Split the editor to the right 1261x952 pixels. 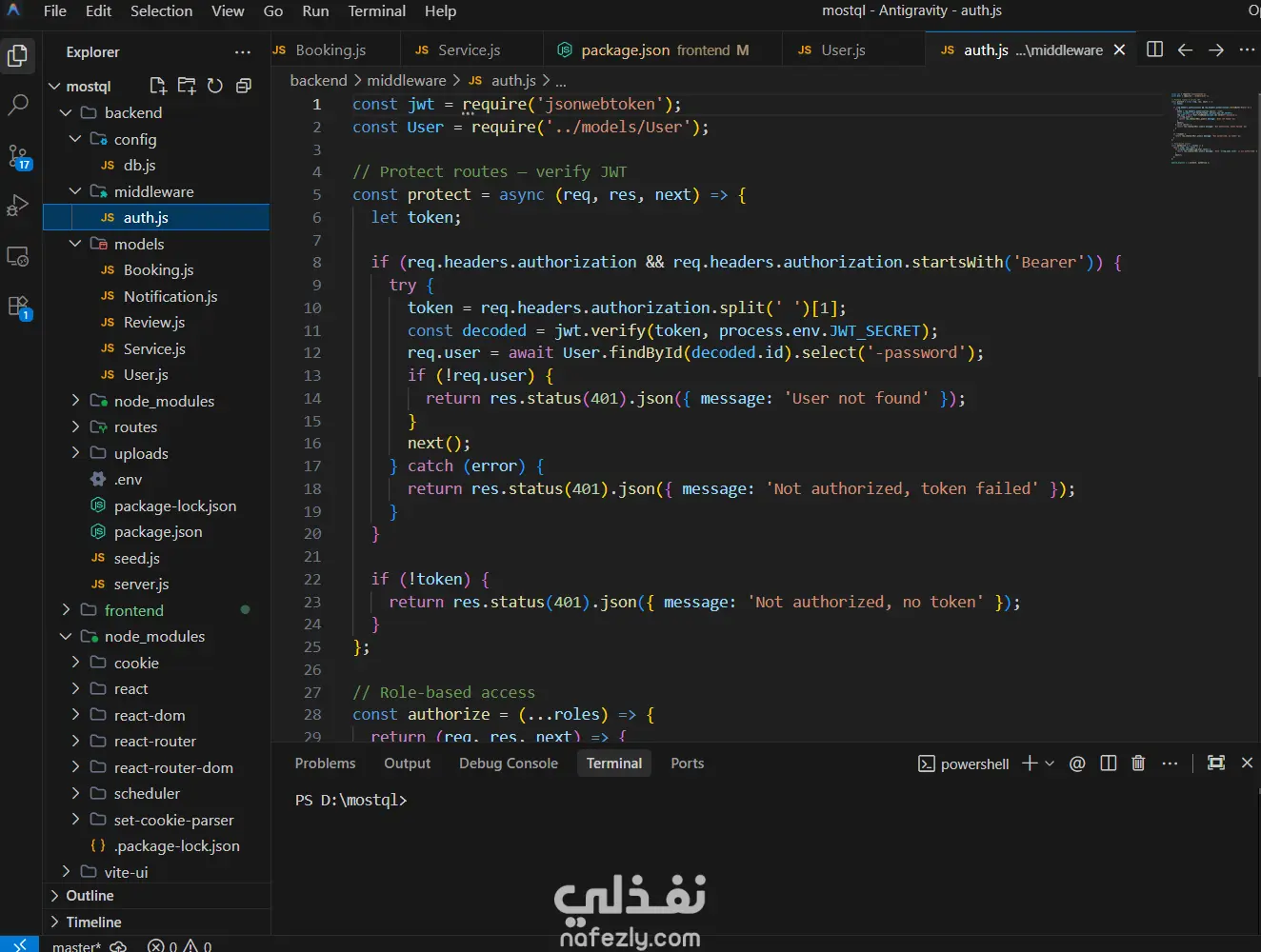tap(1154, 50)
